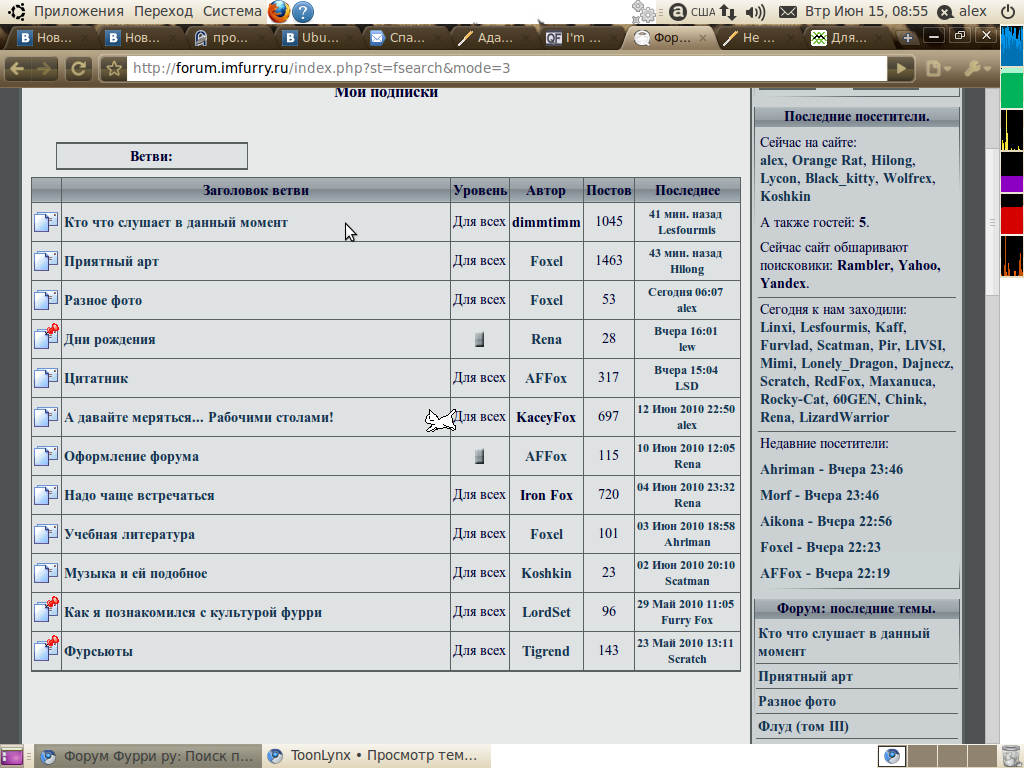Viewport: 1024px width, 768px height.
Task: Click the pinned topic icon beside Фурсьюты
Action: tap(46, 651)
